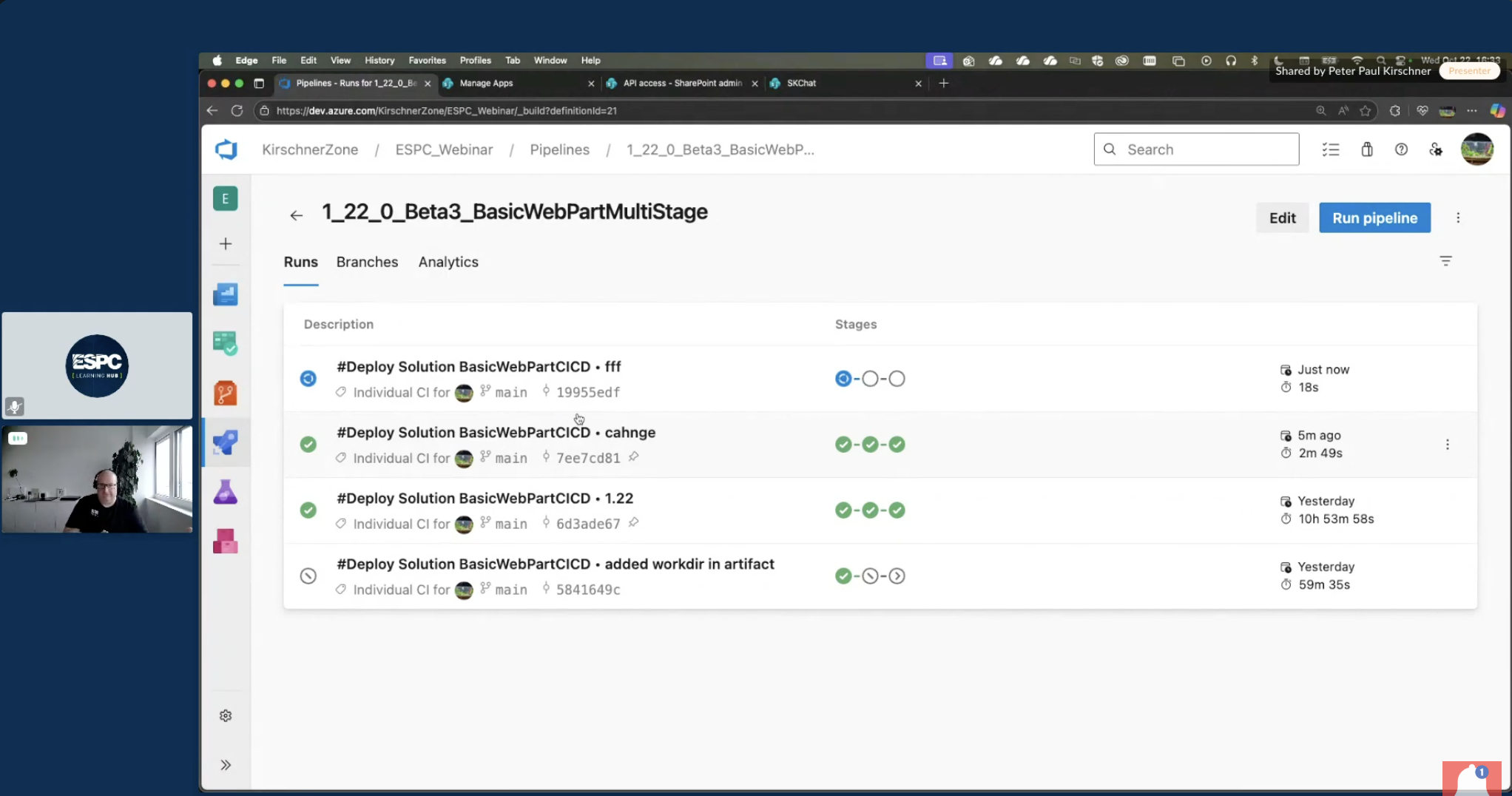The width and height of the screenshot is (1512, 796).
Task: Open the 1.22 pipeline run
Action: [485, 499]
